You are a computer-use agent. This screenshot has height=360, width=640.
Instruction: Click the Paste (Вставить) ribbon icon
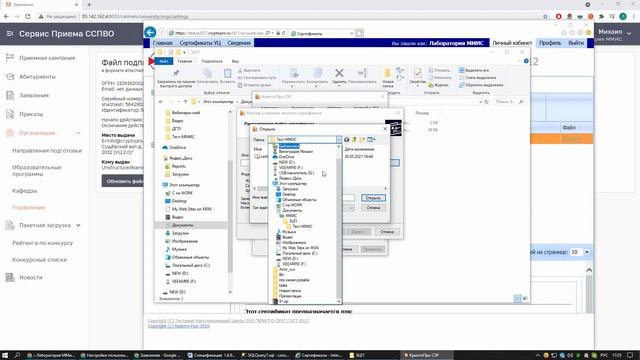click(x=227, y=73)
